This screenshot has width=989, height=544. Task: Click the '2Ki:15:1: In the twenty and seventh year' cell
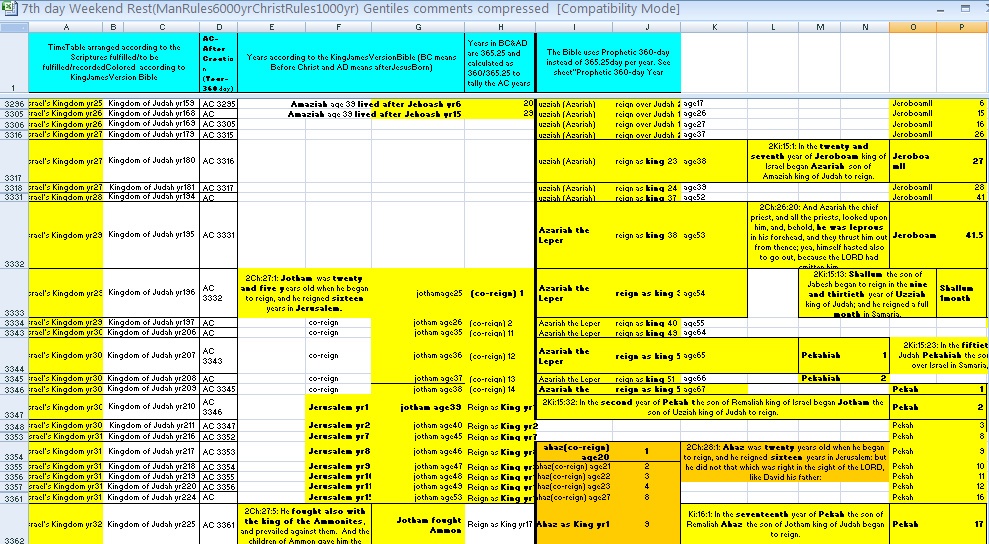click(819, 161)
